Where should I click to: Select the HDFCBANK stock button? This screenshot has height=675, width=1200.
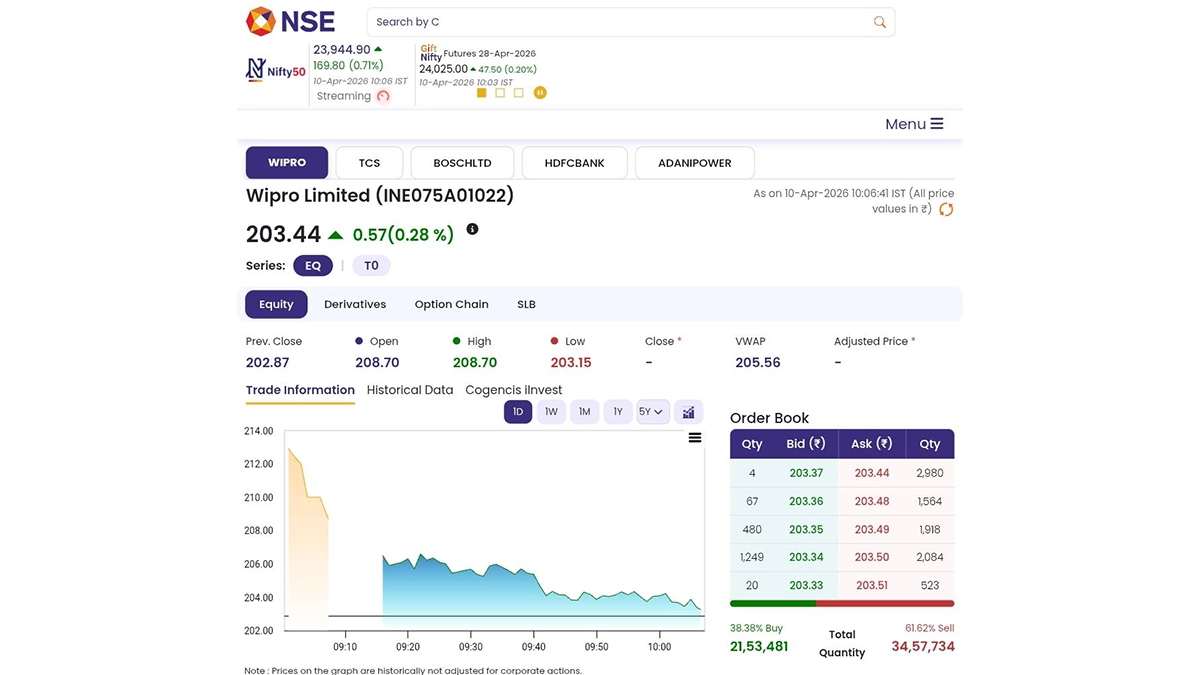coord(574,163)
